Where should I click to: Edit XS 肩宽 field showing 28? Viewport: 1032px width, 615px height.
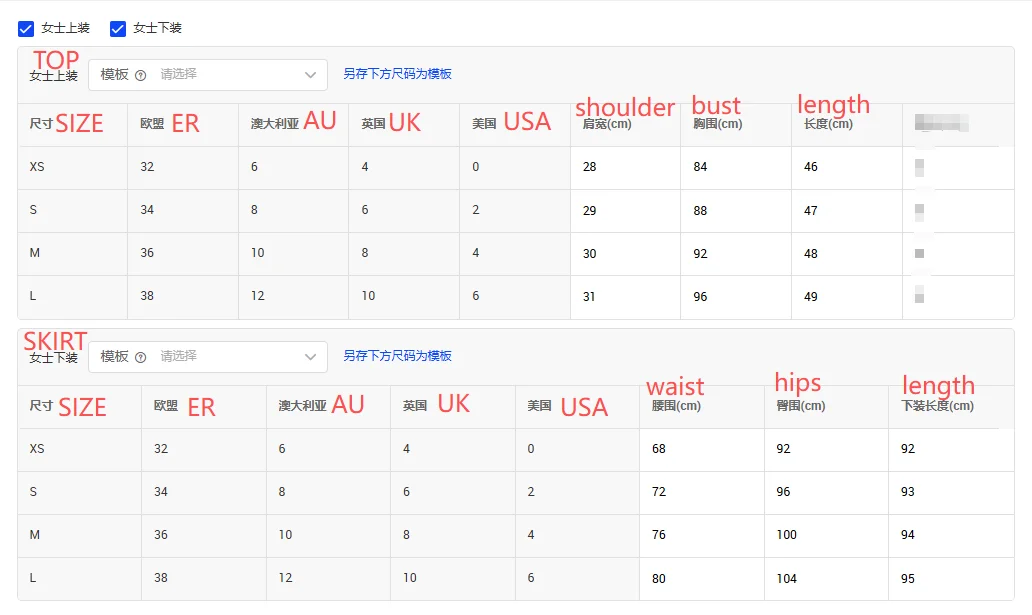click(x=625, y=167)
